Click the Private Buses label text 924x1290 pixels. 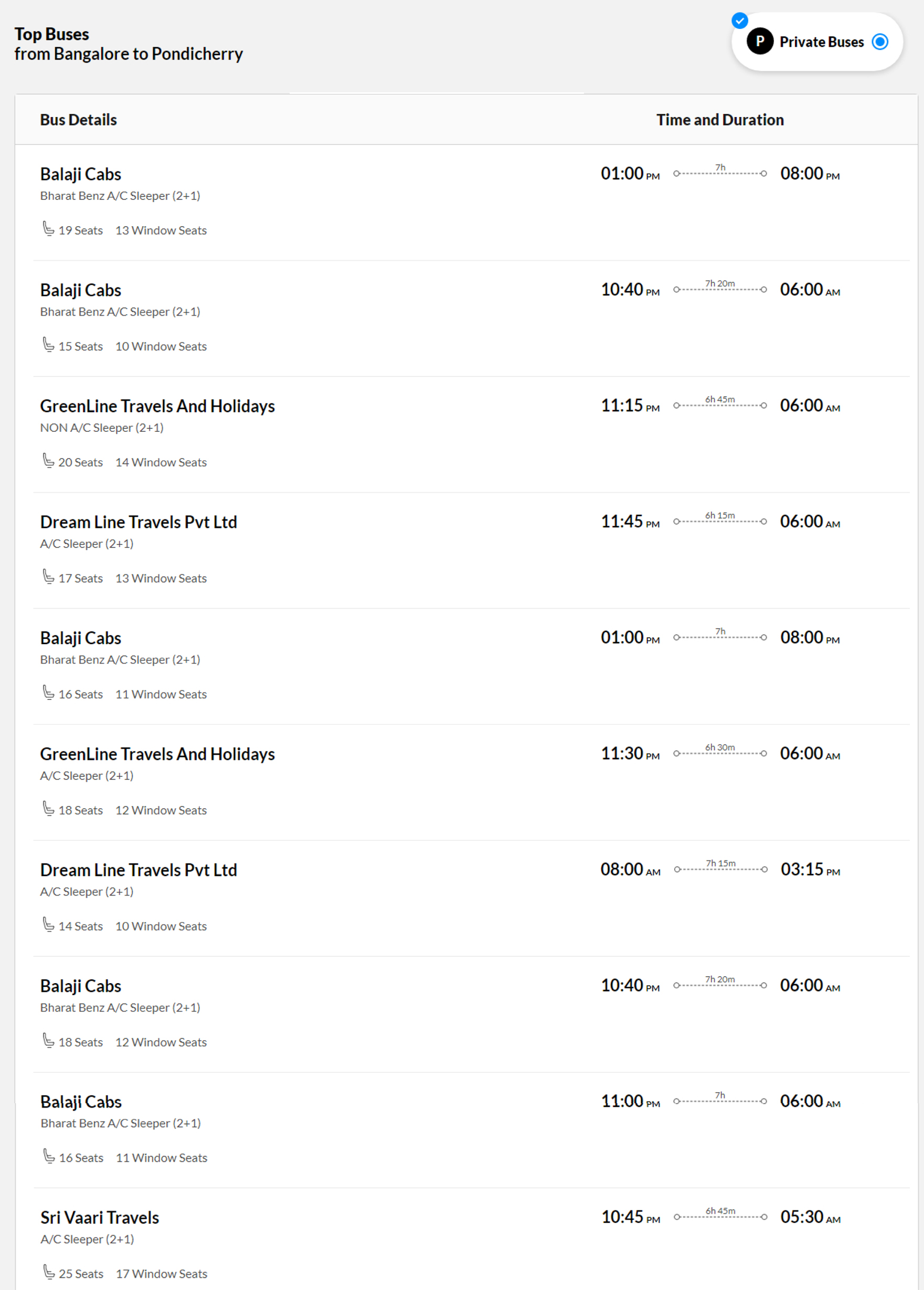822,42
